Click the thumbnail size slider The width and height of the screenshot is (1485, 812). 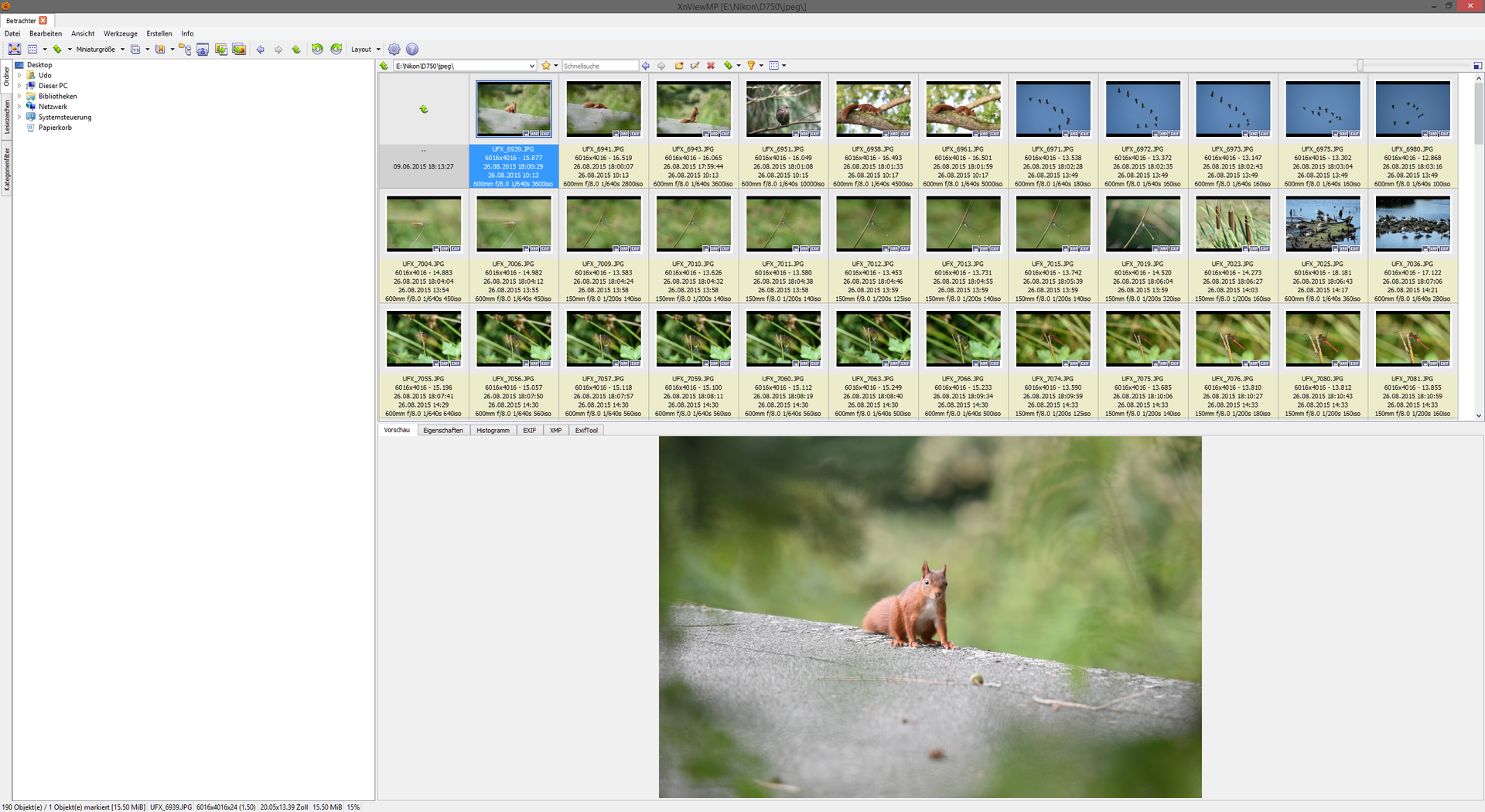[x=1360, y=66]
